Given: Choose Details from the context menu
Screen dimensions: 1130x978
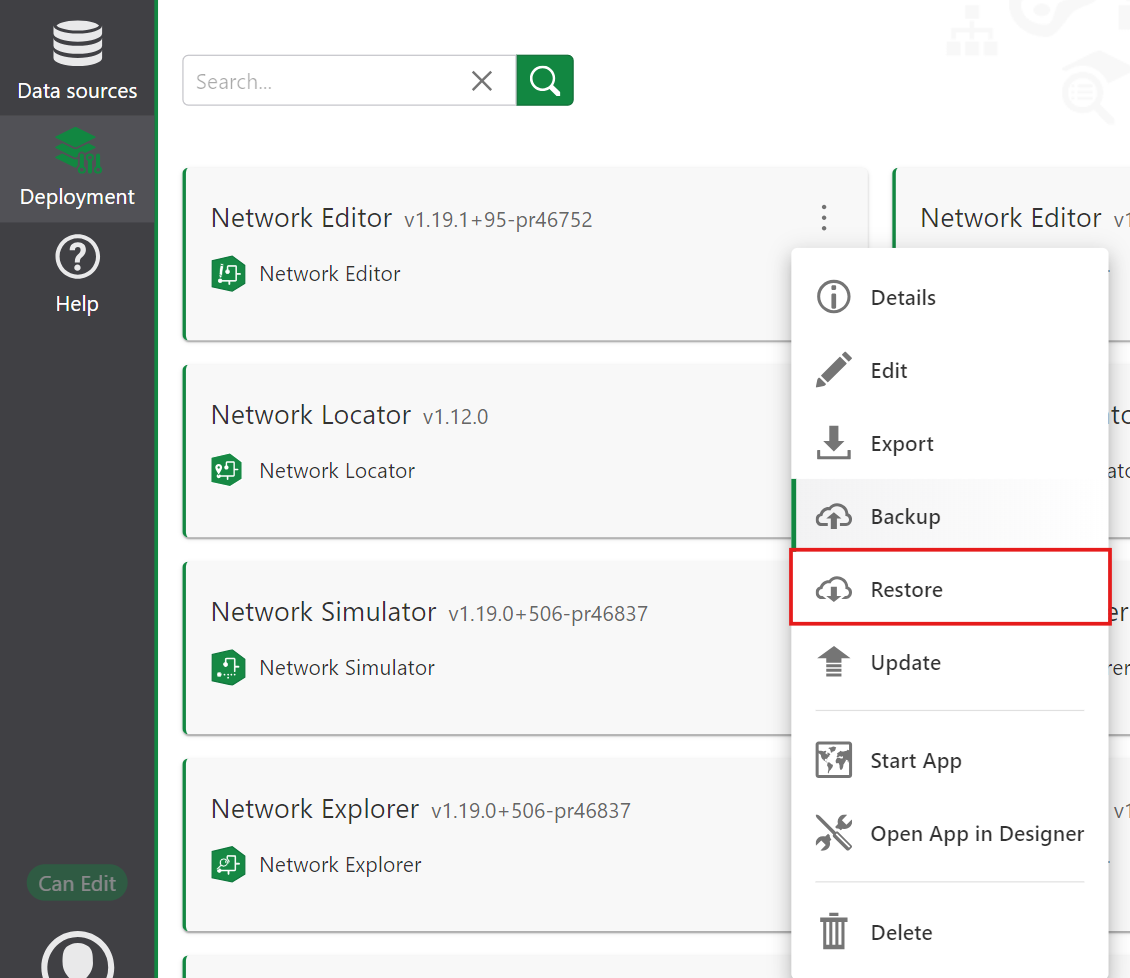Looking at the screenshot, I should (950, 298).
